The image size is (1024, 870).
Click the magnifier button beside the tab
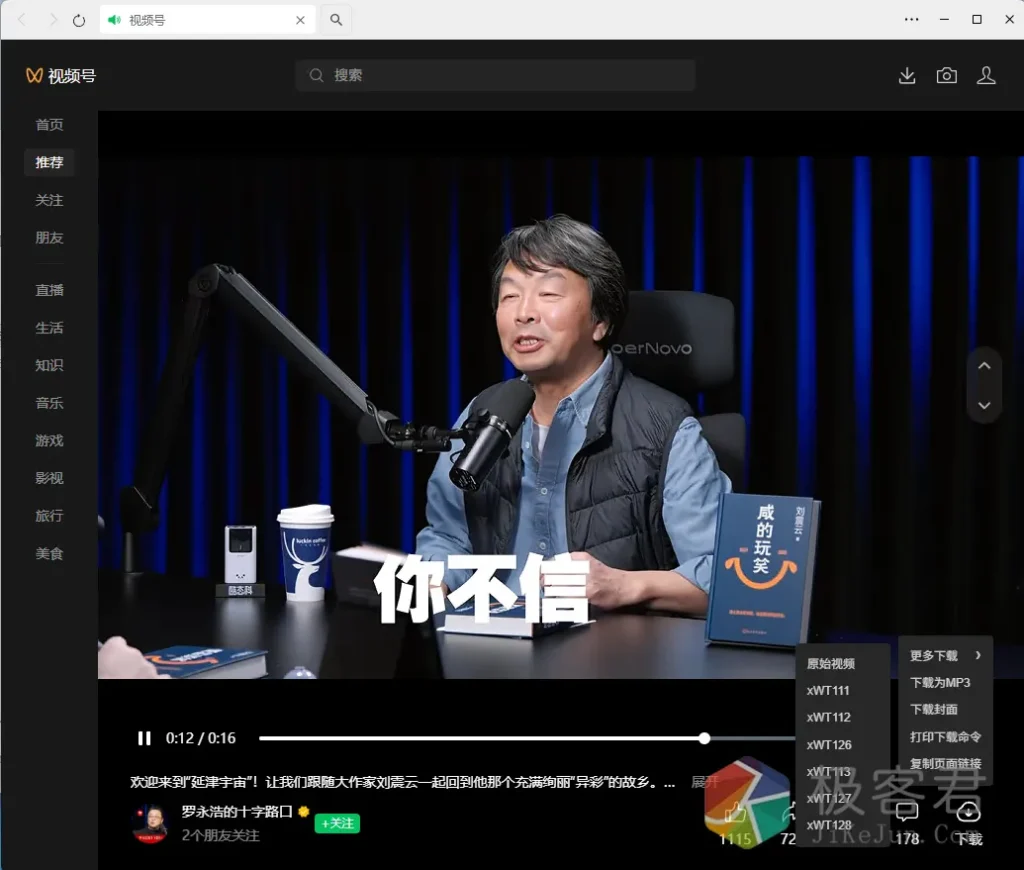(337, 20)
